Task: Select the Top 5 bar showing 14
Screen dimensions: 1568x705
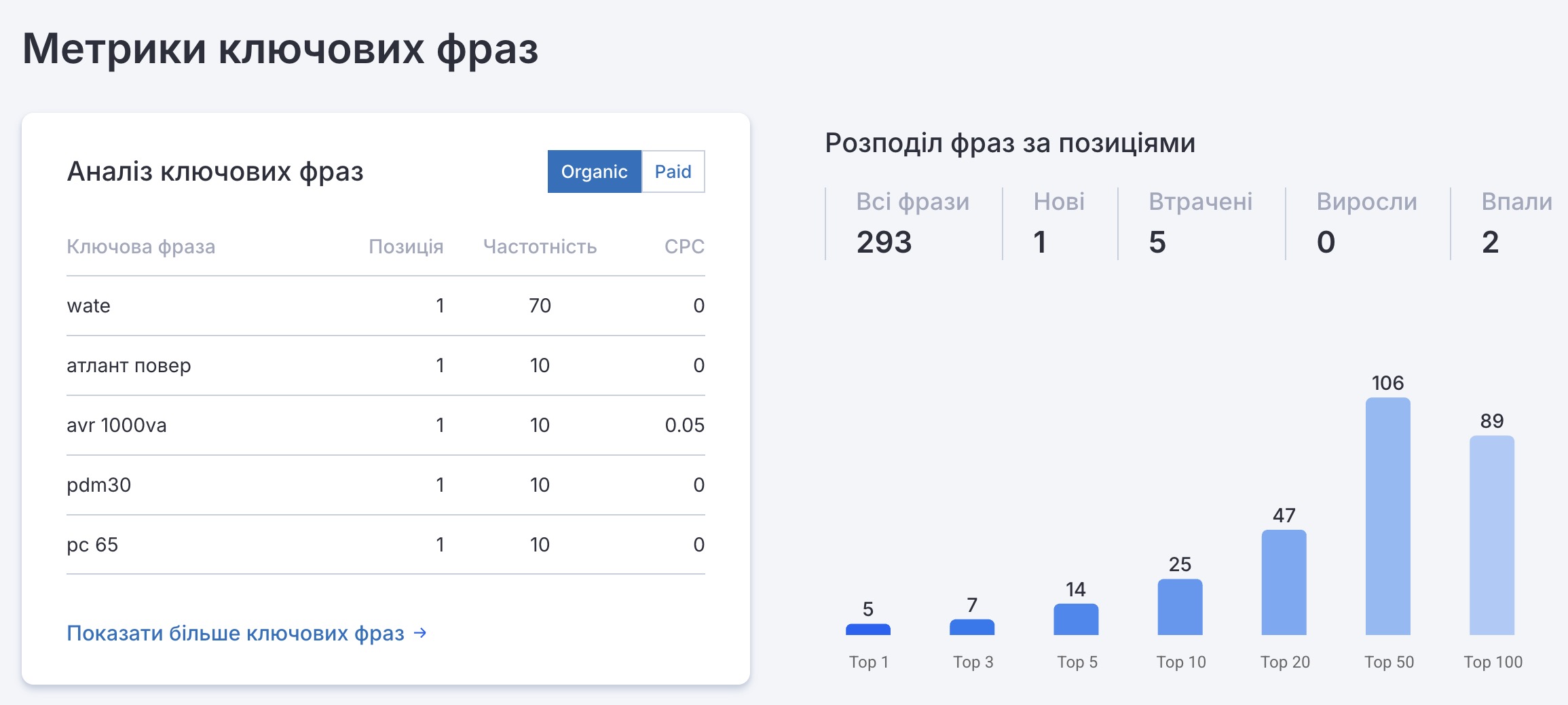Action: (x=1076, y=619)
